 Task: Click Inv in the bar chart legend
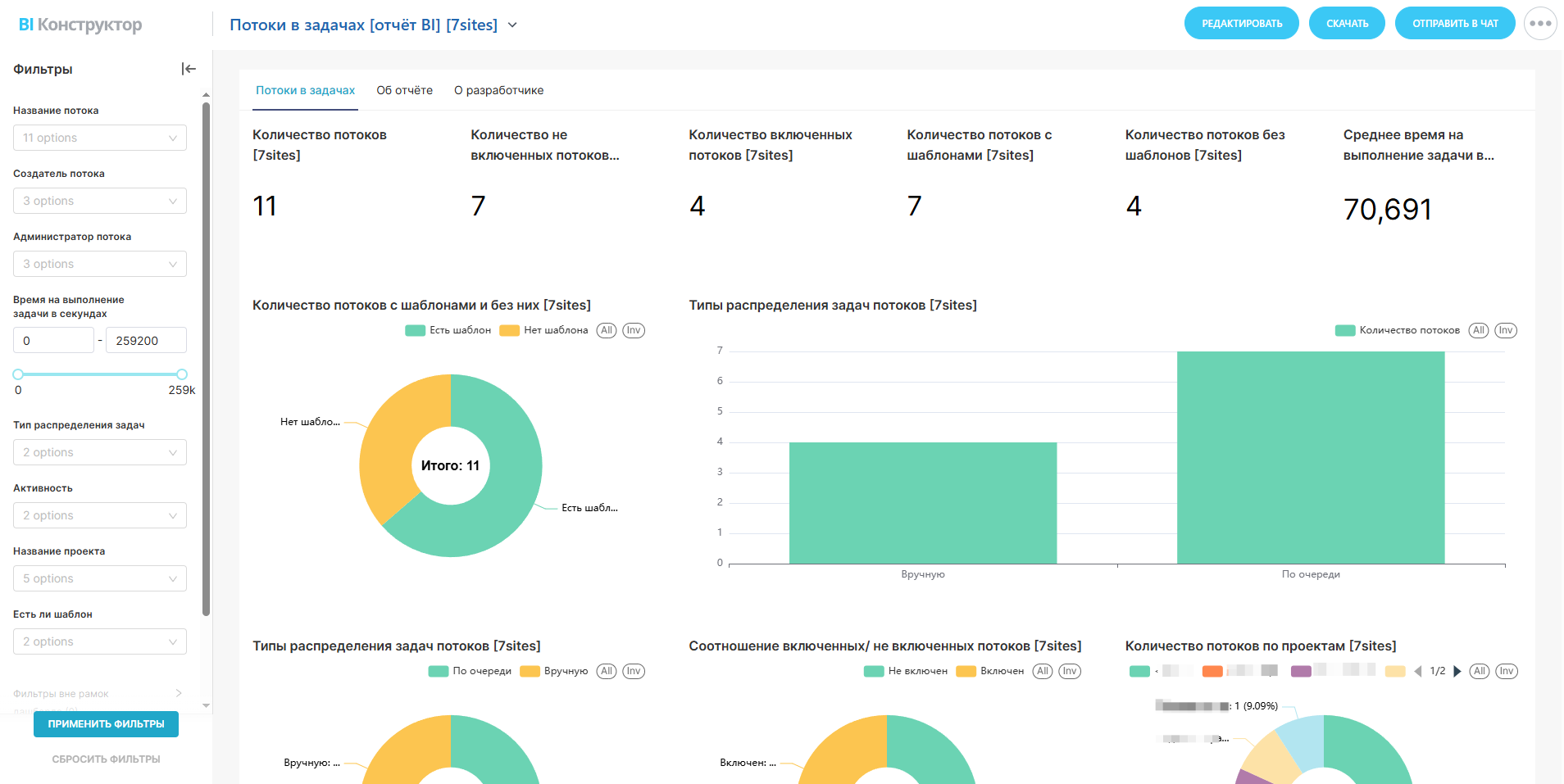tap(1505, 330)
